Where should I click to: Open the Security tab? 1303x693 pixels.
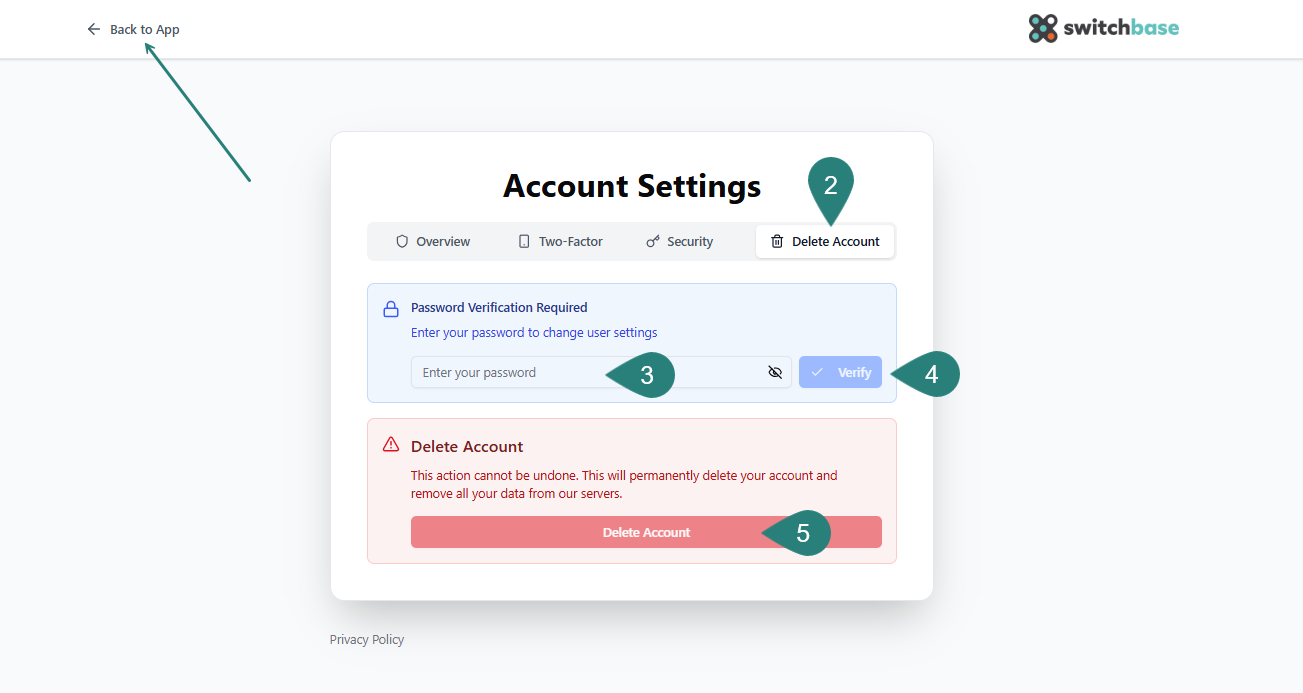click(x=679, y=241)
